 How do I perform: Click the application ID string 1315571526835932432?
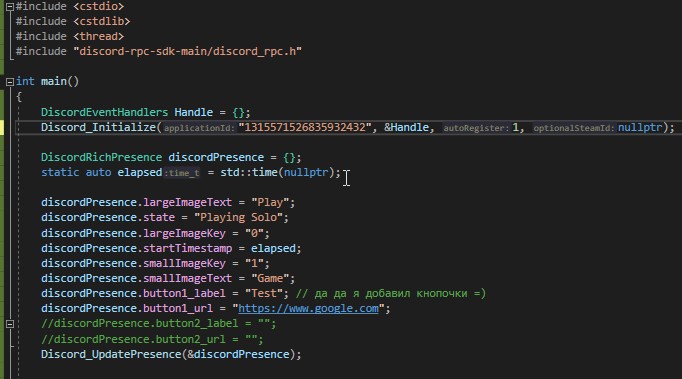coord(305,127)
